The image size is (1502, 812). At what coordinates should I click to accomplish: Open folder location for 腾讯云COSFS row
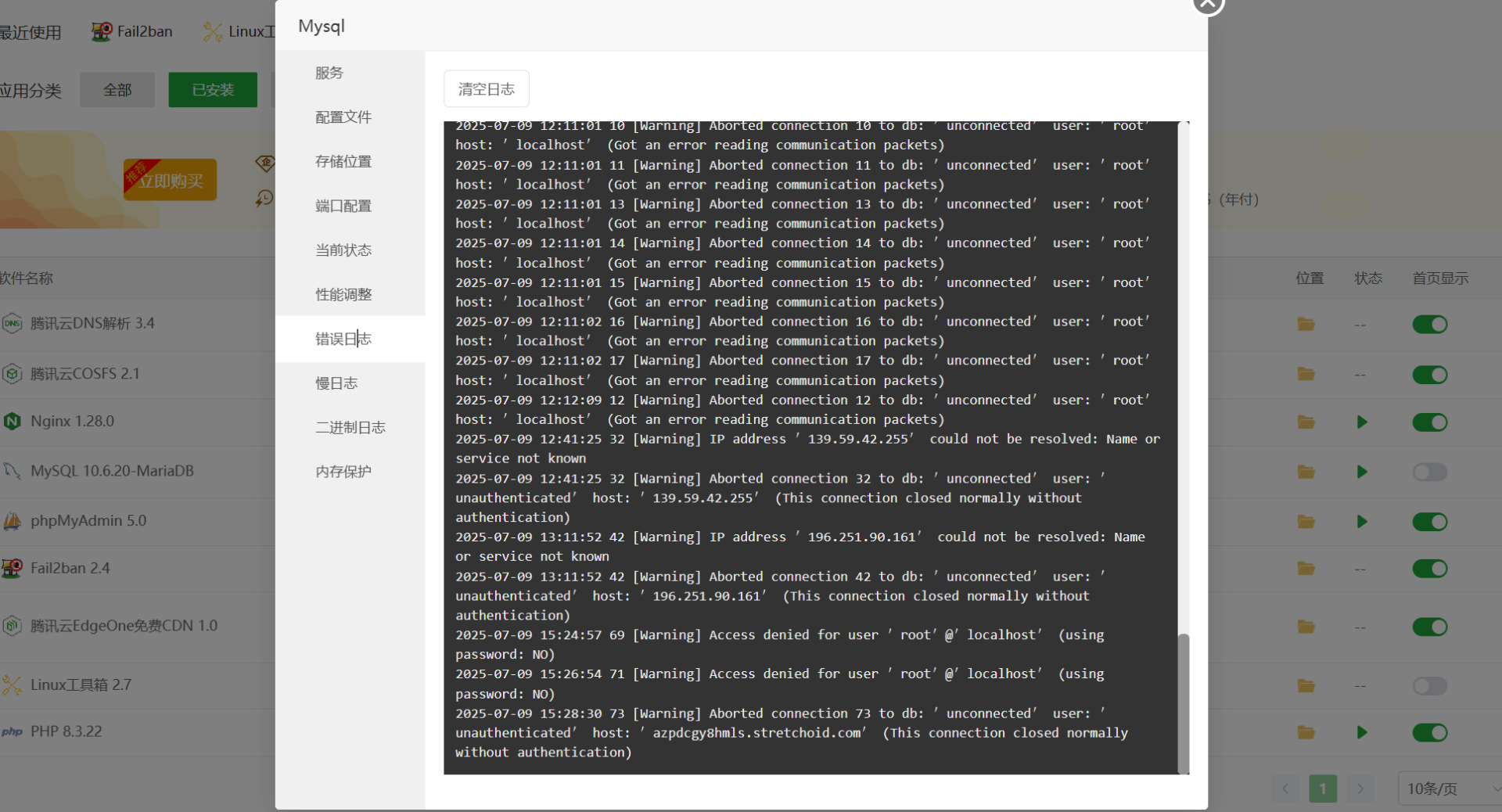[1306, 375]
